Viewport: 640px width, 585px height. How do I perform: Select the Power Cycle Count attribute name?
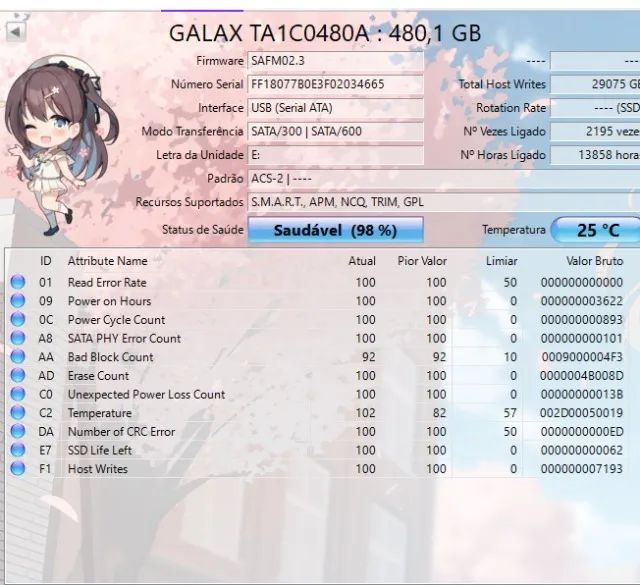point(116,320)
